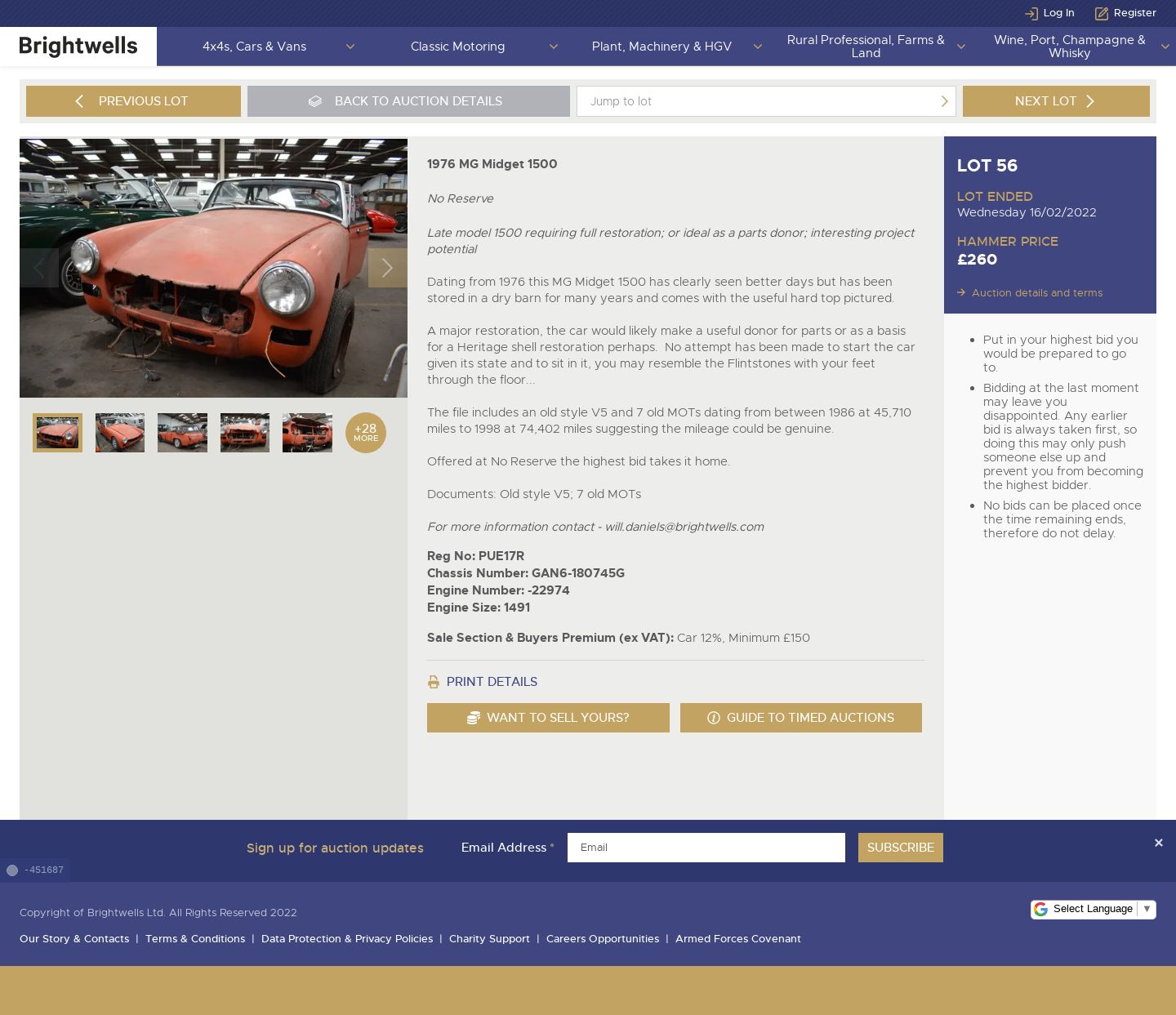
Task: Click the round cookie badge -451687
Action: coord(12,870)
